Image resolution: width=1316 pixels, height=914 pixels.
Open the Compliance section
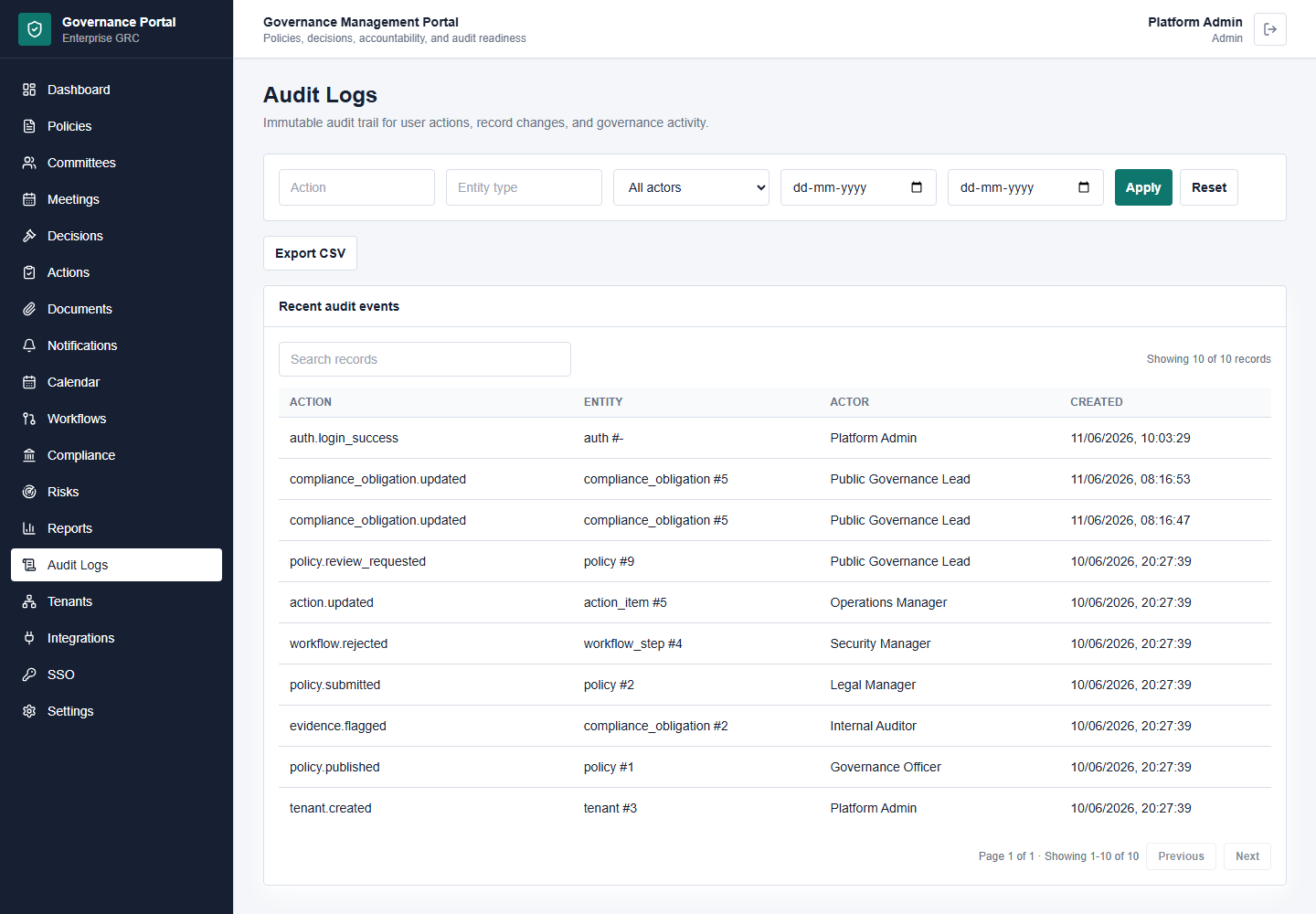[x=116, y=455]
